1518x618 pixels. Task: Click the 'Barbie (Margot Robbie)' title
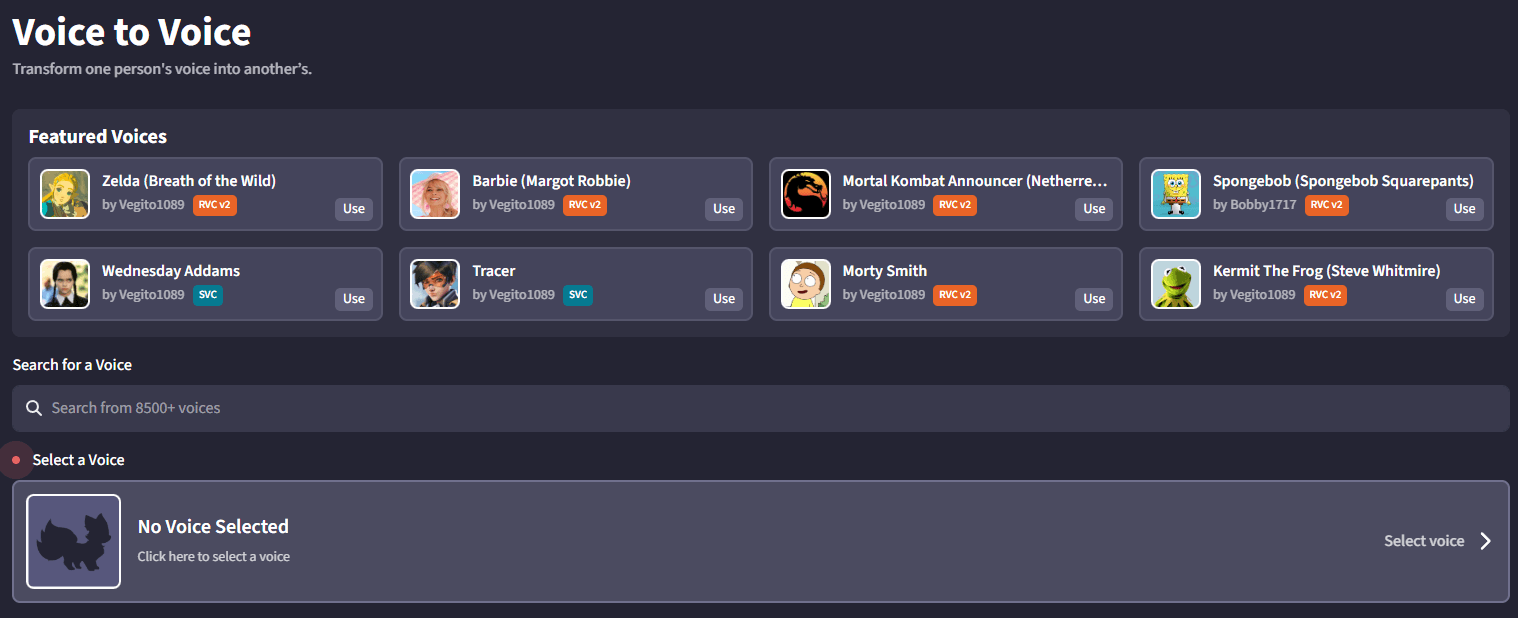tap(551, 181)
